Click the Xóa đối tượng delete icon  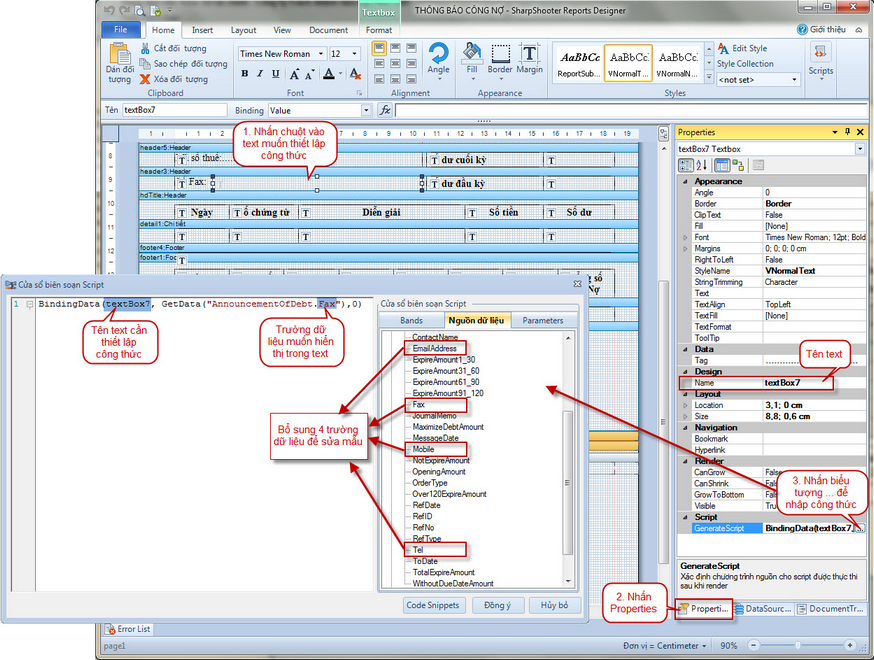click(145, 79)
